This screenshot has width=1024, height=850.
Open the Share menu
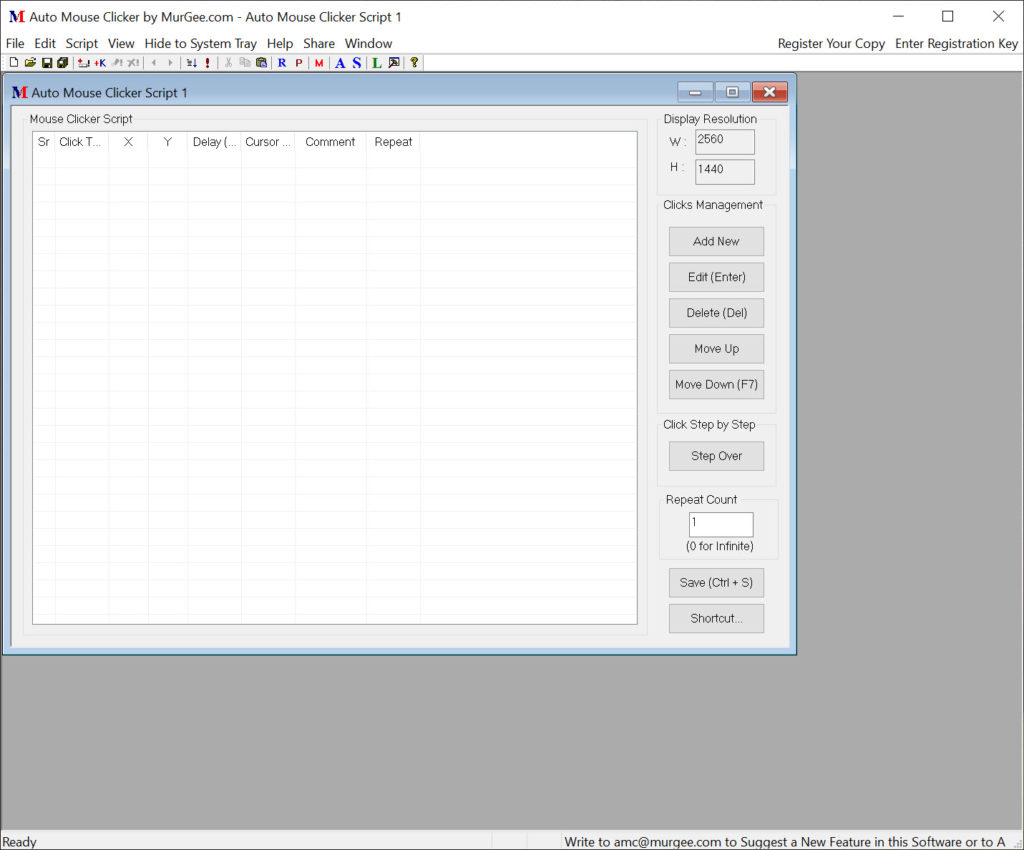tap(319, 43)
